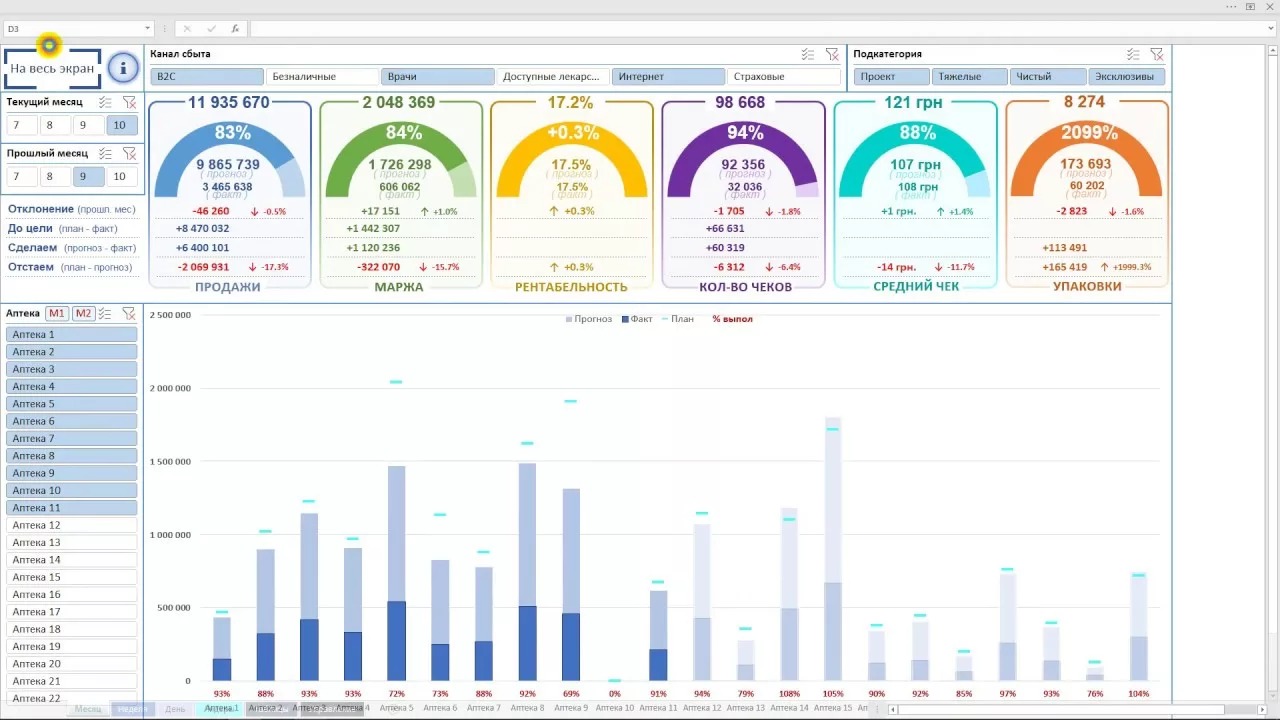Click the На весь экран button
The height and width of the screenshot is (720, 1280).
coord(52,69)
